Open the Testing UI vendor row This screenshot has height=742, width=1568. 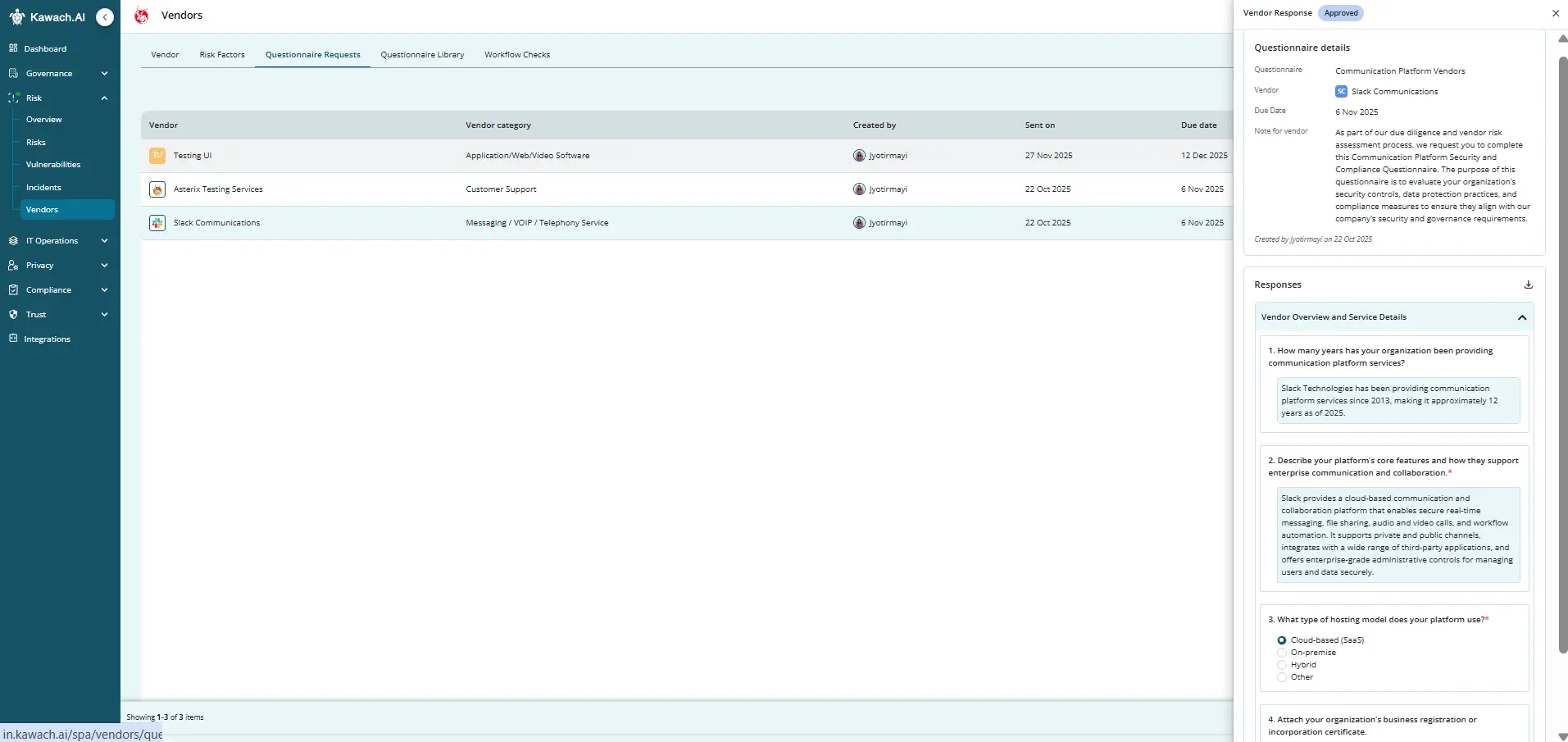pos(687,156)
